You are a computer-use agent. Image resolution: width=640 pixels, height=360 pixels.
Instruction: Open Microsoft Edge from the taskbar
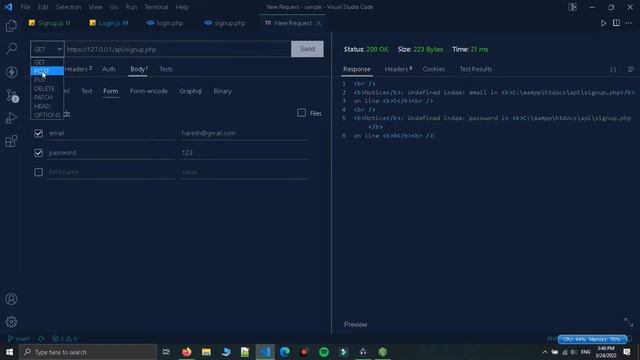click(284, 352)
